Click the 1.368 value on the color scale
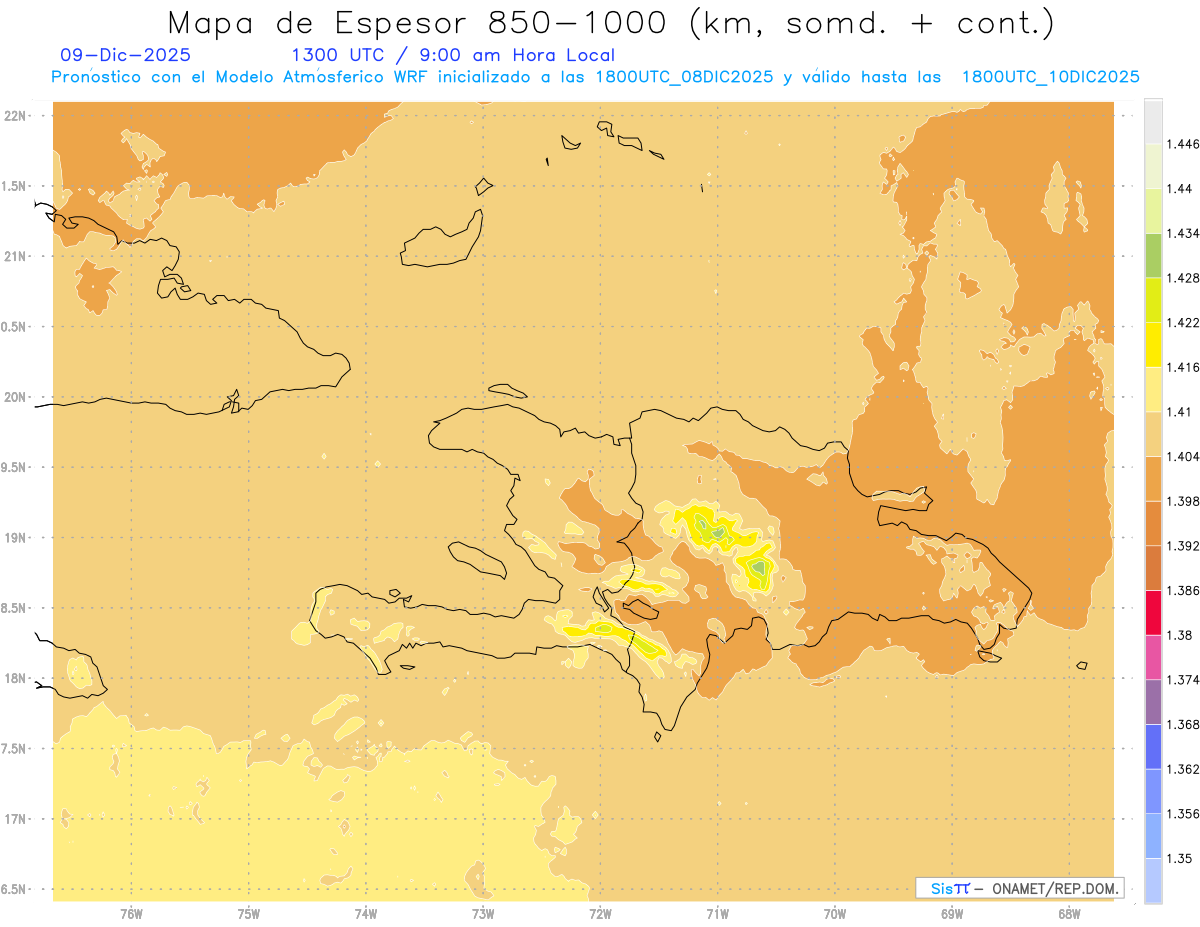Screen dimensions: 1200x927 (1182, 724)
